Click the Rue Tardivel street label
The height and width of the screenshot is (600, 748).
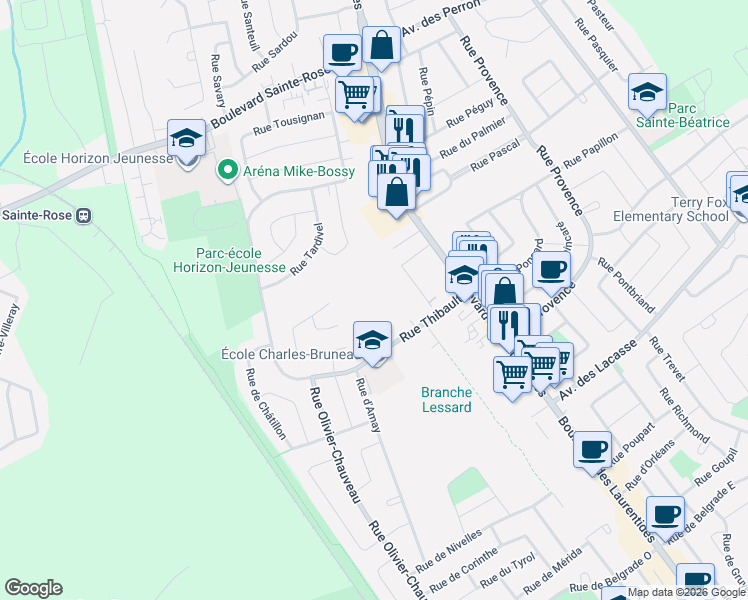coord(307,249)
